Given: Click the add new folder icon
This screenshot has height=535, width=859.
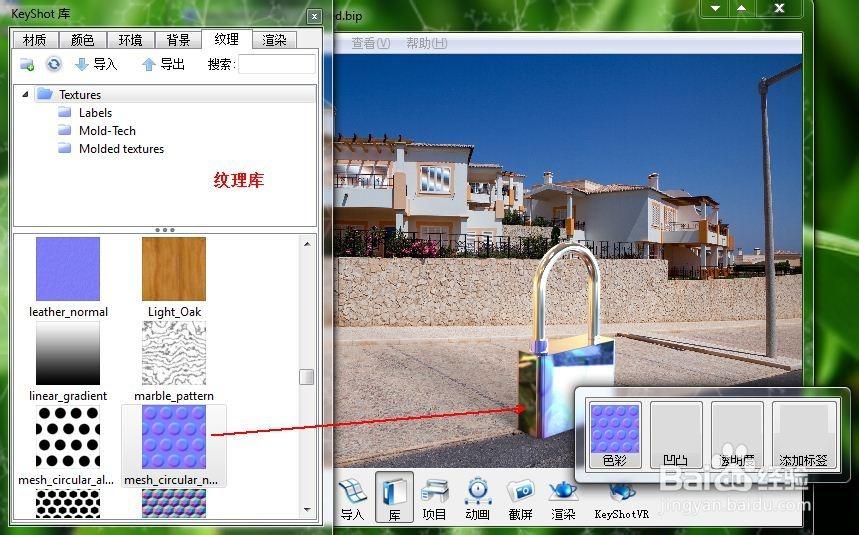Looking at the screenshot, I should click(27, 64).
